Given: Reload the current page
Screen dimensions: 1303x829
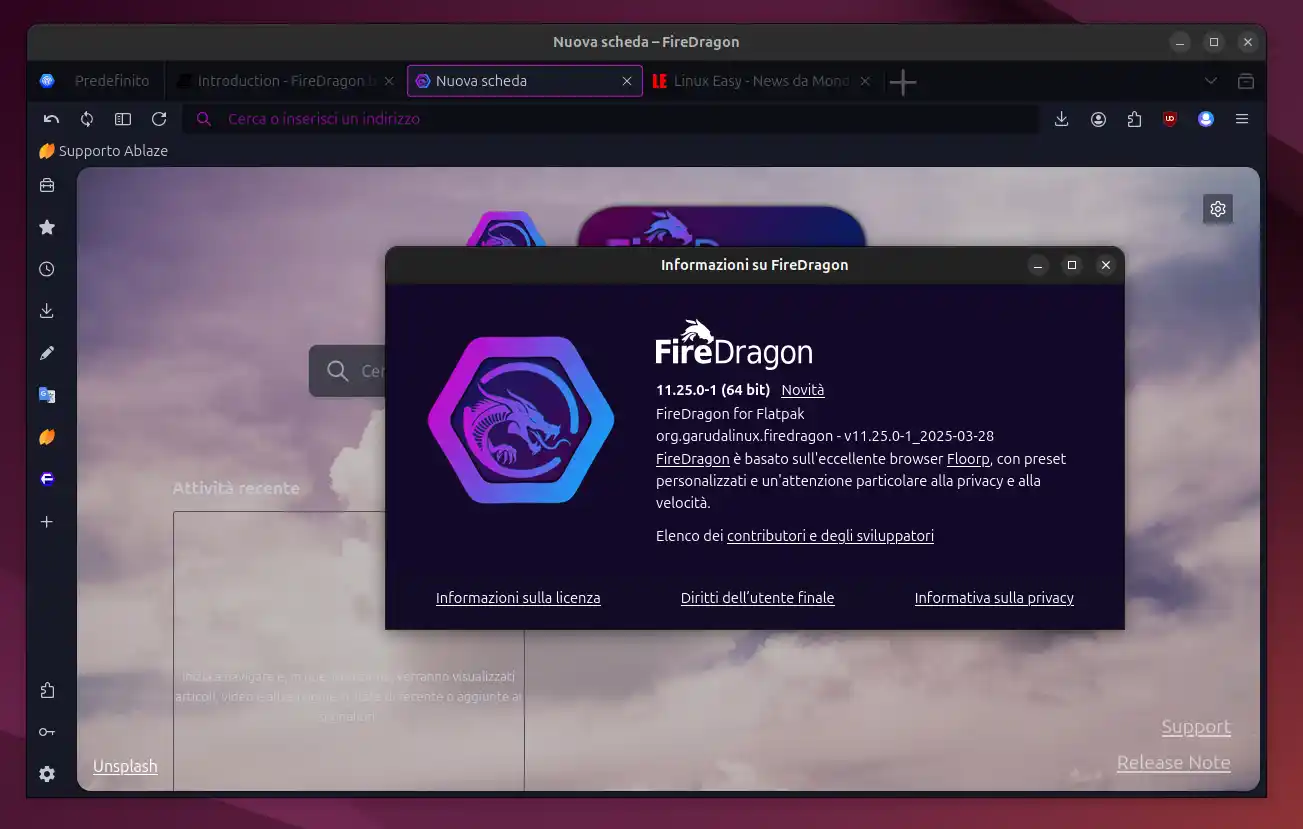Looking at the screenshot, I should pyautogui.click(x=159, y=119).
